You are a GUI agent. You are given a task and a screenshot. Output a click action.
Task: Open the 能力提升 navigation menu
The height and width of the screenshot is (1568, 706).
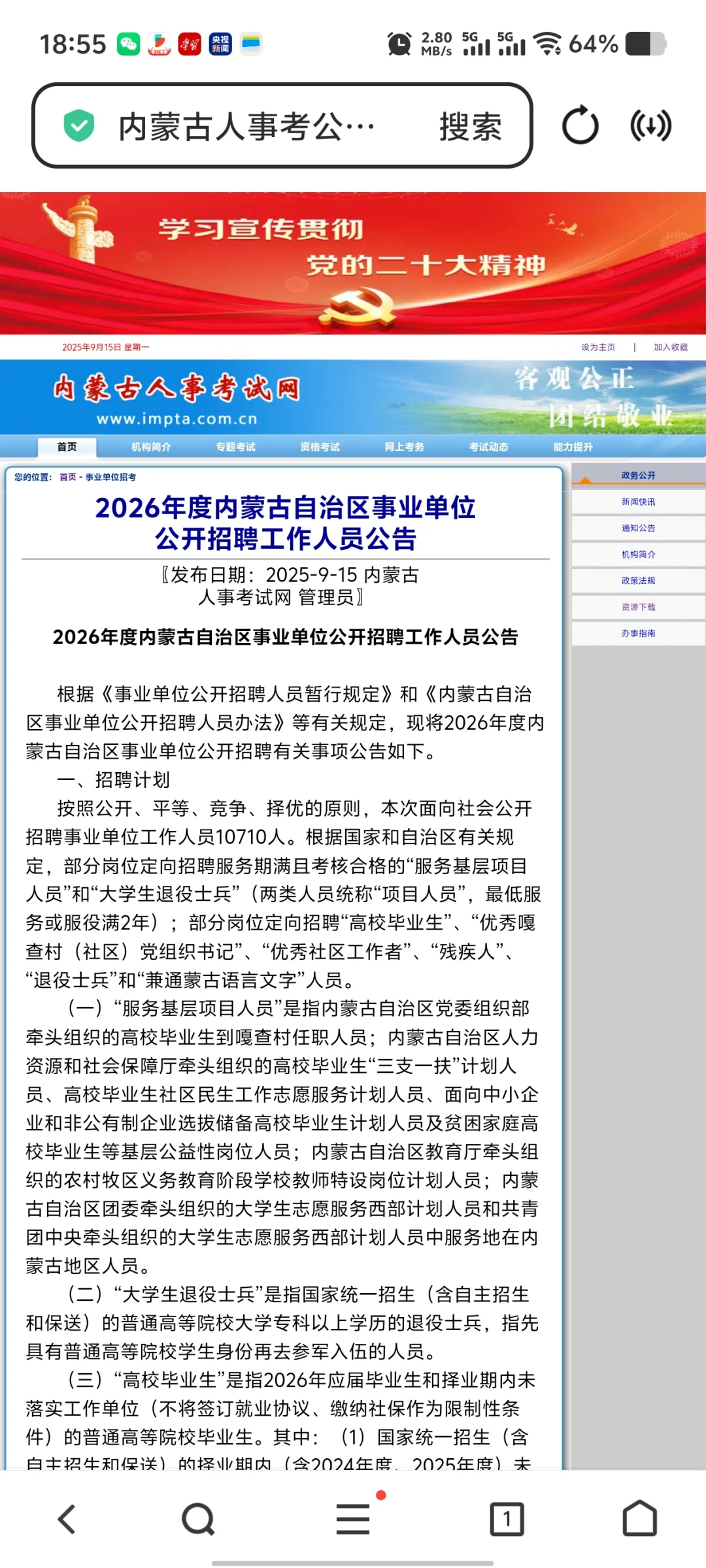[x=573, y=447]
